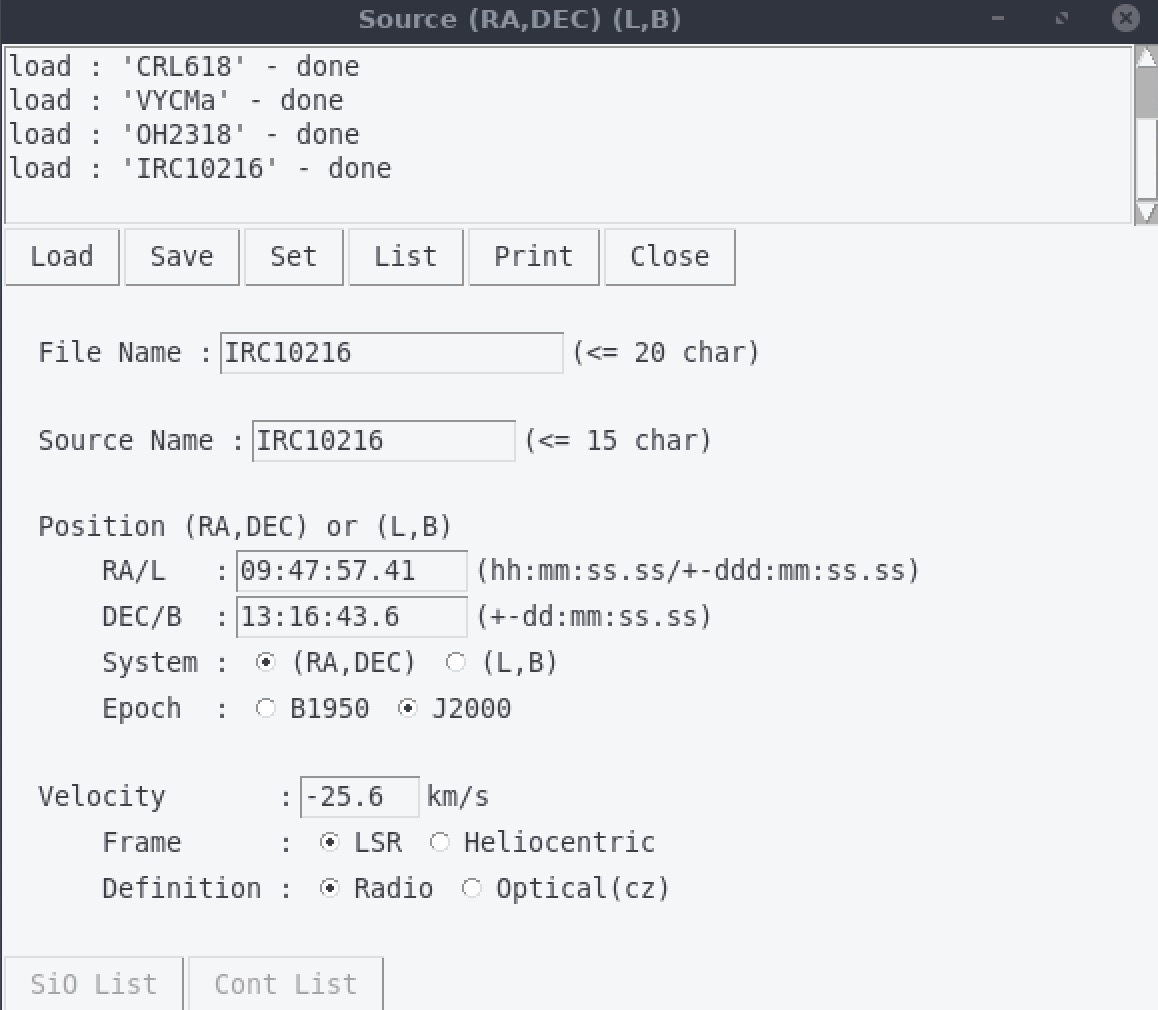Viewport: 1158px width, 1010px height.
Task: Pick the Optical(cz) velocity definition
Action: click(x=472, y=889)
